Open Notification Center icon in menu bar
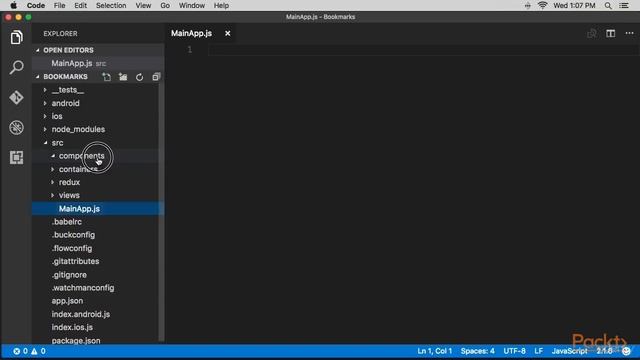The height and width of the screenshot is (360, 640). click(x=624, y=5)
